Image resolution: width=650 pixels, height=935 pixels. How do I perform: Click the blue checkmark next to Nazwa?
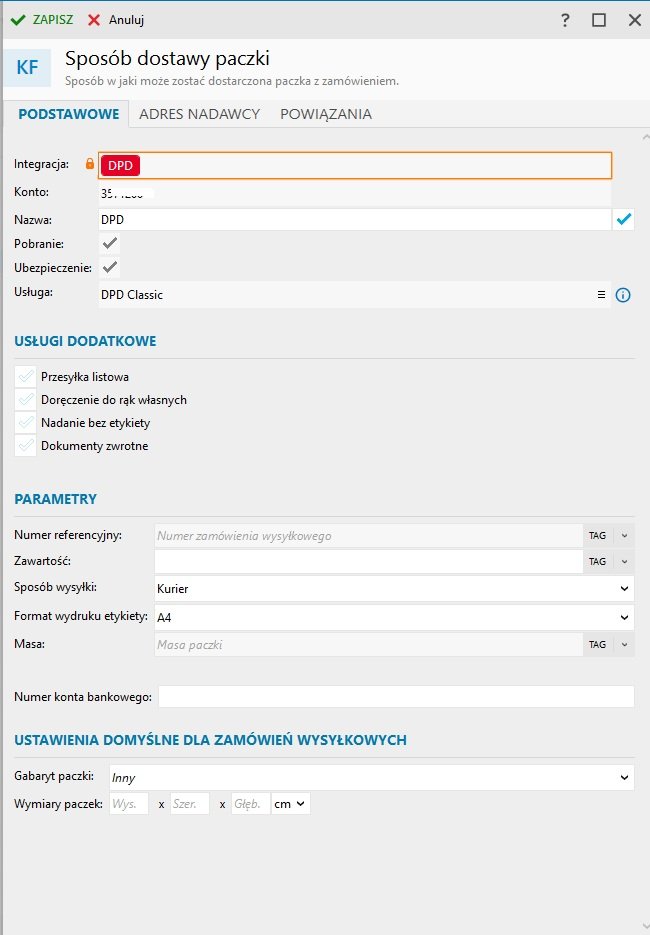[624, 219]
